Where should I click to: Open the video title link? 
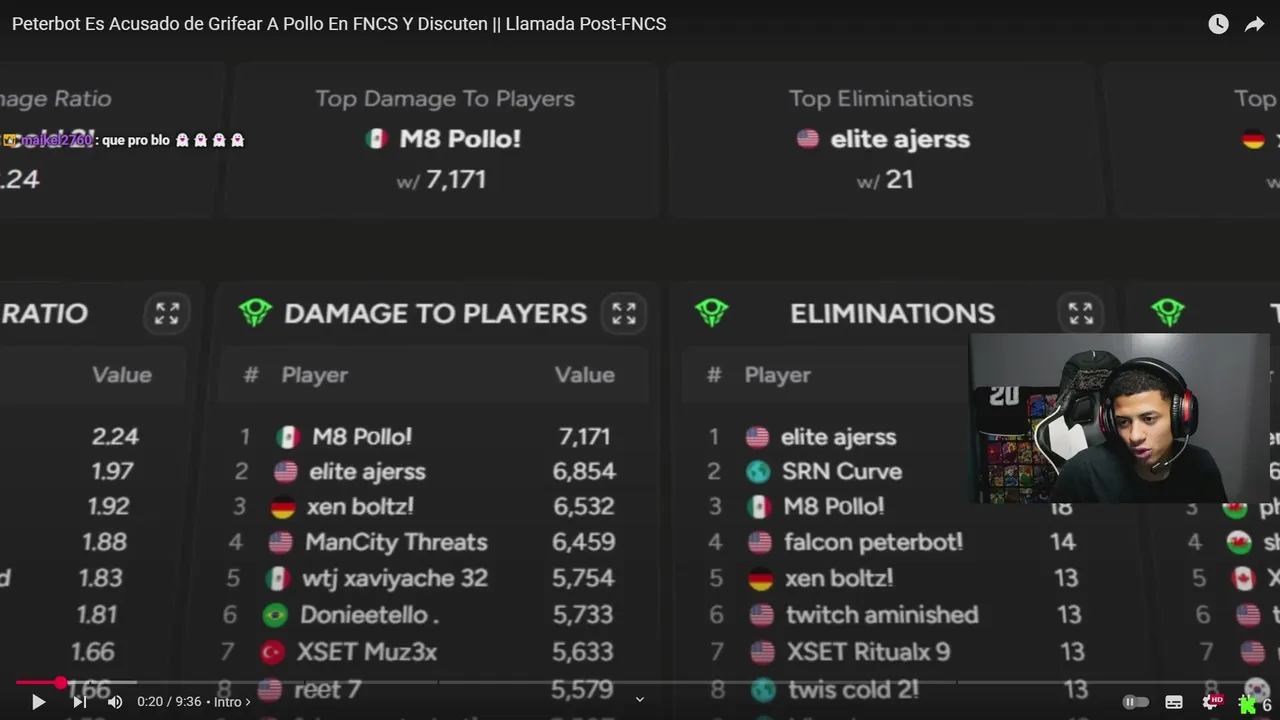click(x=339, y=24)
